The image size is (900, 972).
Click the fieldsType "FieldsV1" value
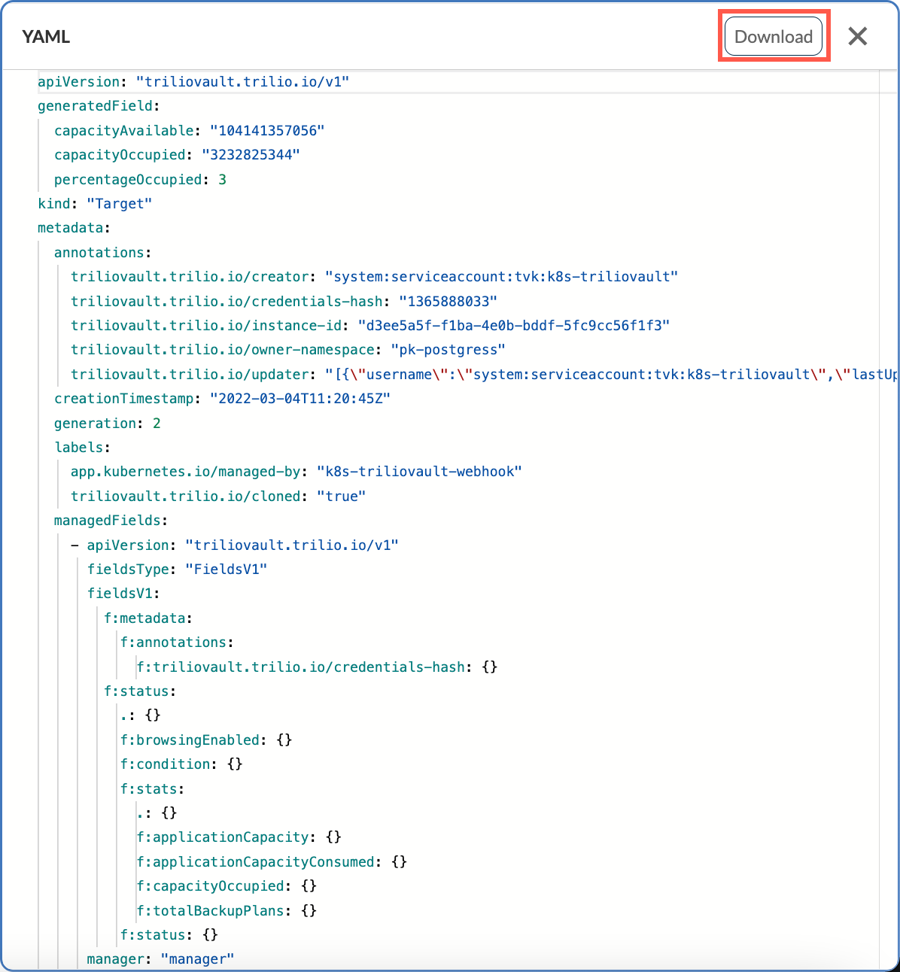(226, 570)
